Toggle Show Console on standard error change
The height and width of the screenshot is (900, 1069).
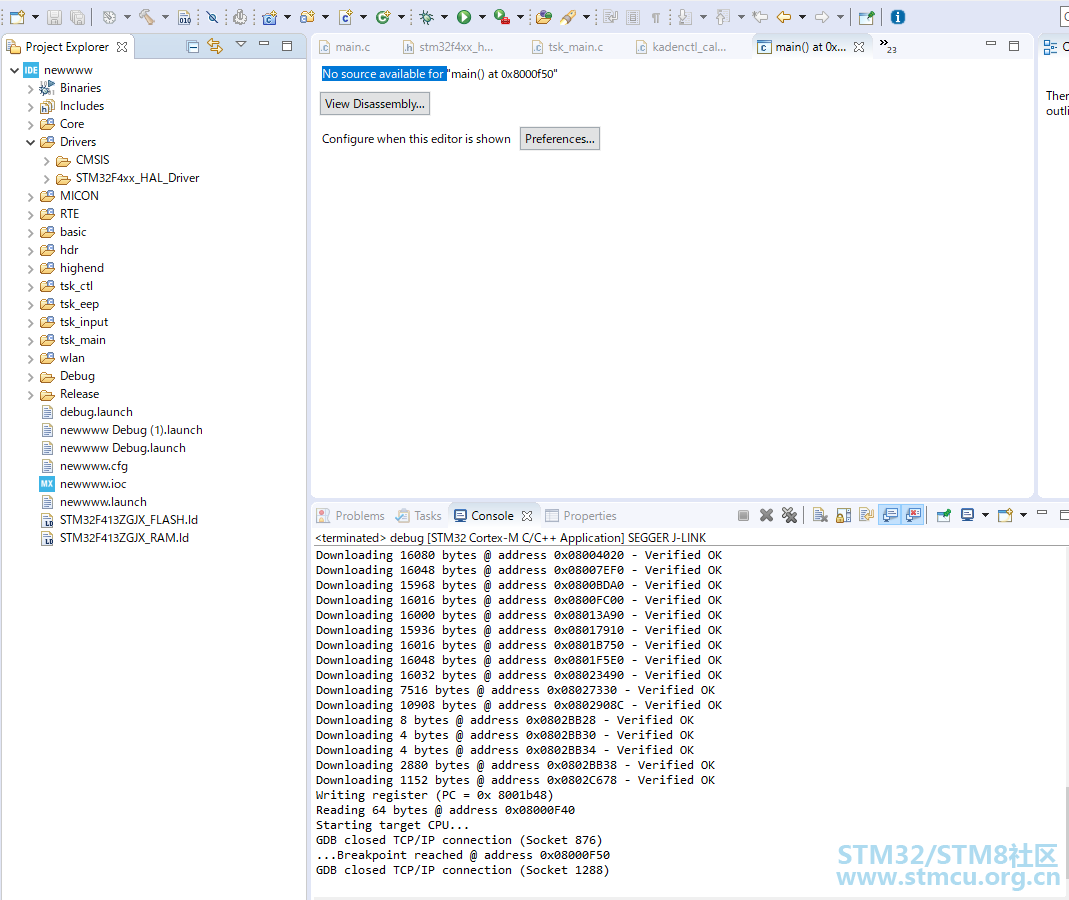point(913,516)
